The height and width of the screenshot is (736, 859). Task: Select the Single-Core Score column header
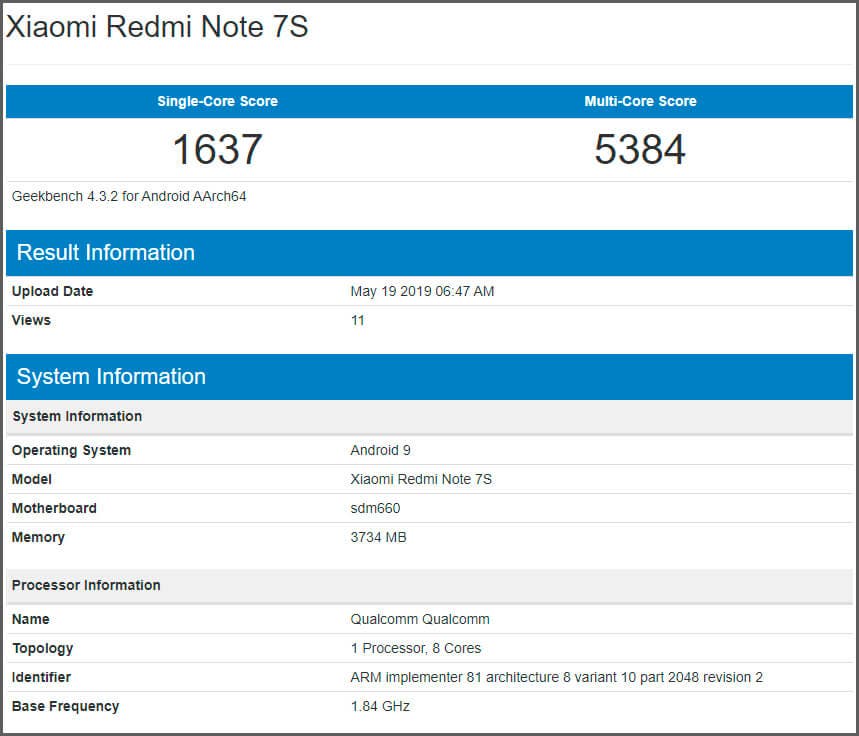pyautogui.click(x=215, y=101)
